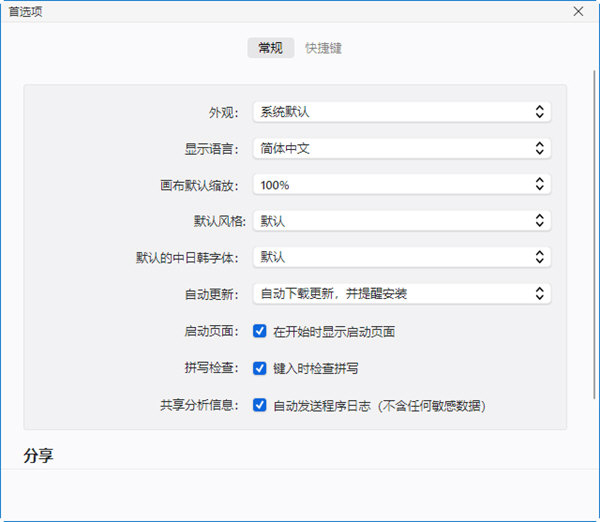This screenshot has width=600, height=522.
Task: Uncheck the 在开始时显示启动页面 checkbox
Action: (260, 331)
